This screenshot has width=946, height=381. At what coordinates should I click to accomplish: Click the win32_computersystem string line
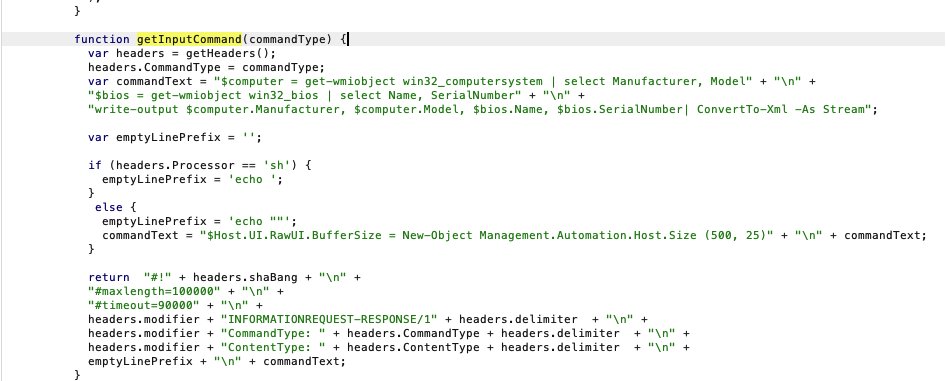452,81
